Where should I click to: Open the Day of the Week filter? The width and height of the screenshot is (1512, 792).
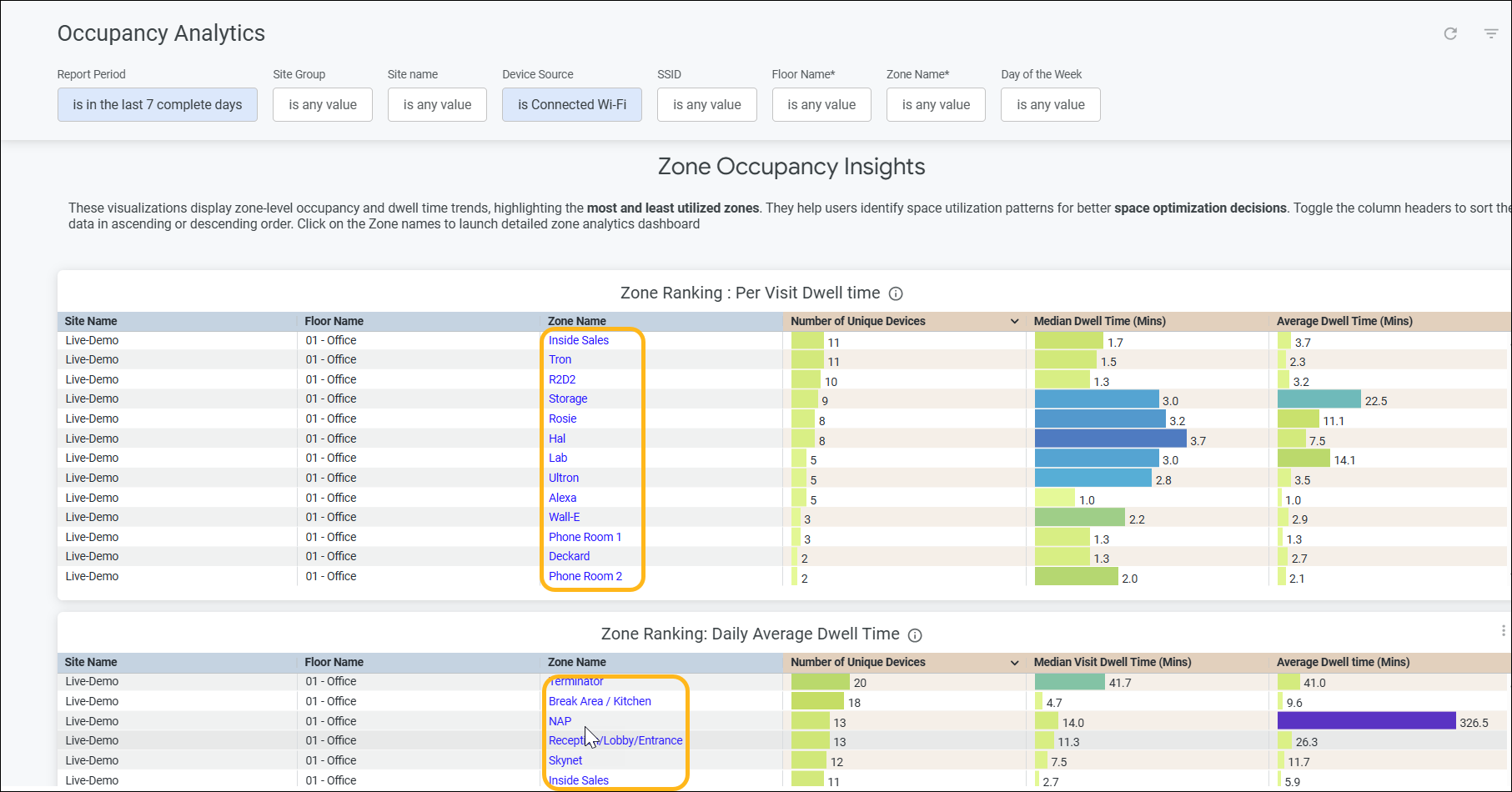click(1050, 105)
